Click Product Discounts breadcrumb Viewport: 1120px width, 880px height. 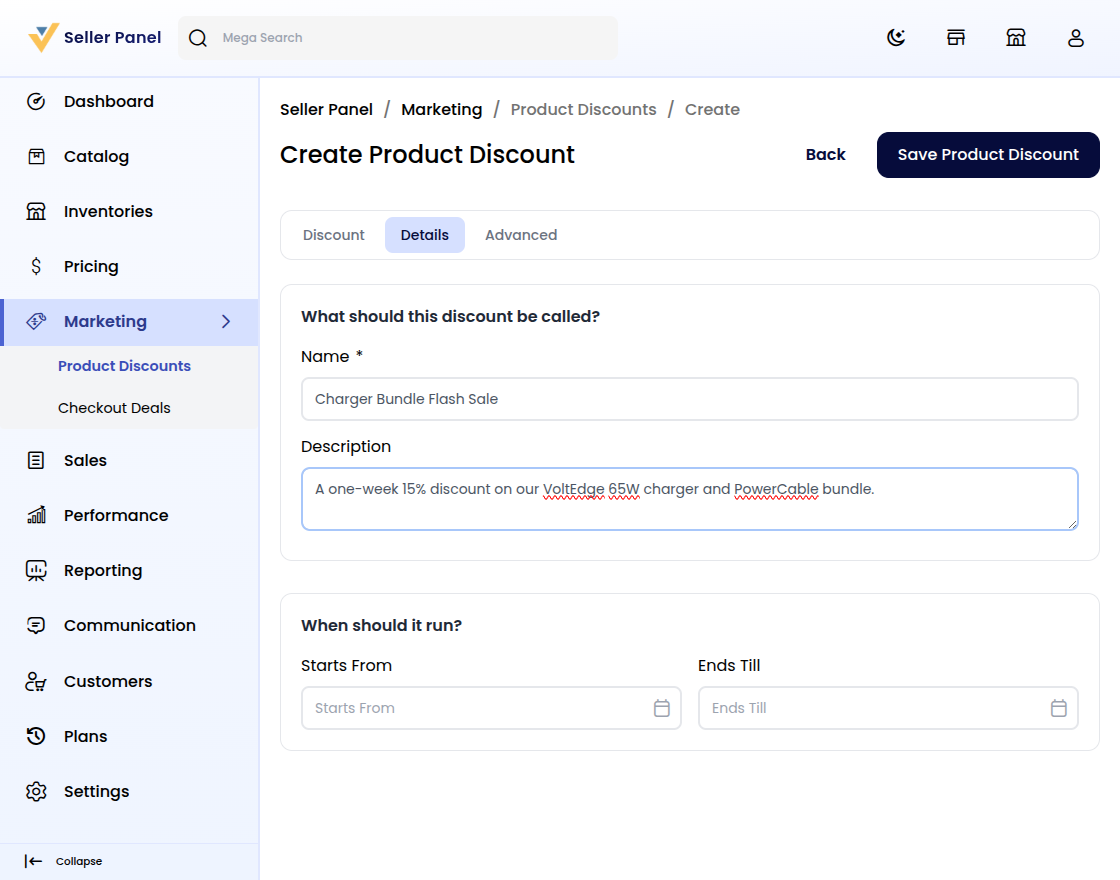583,109
